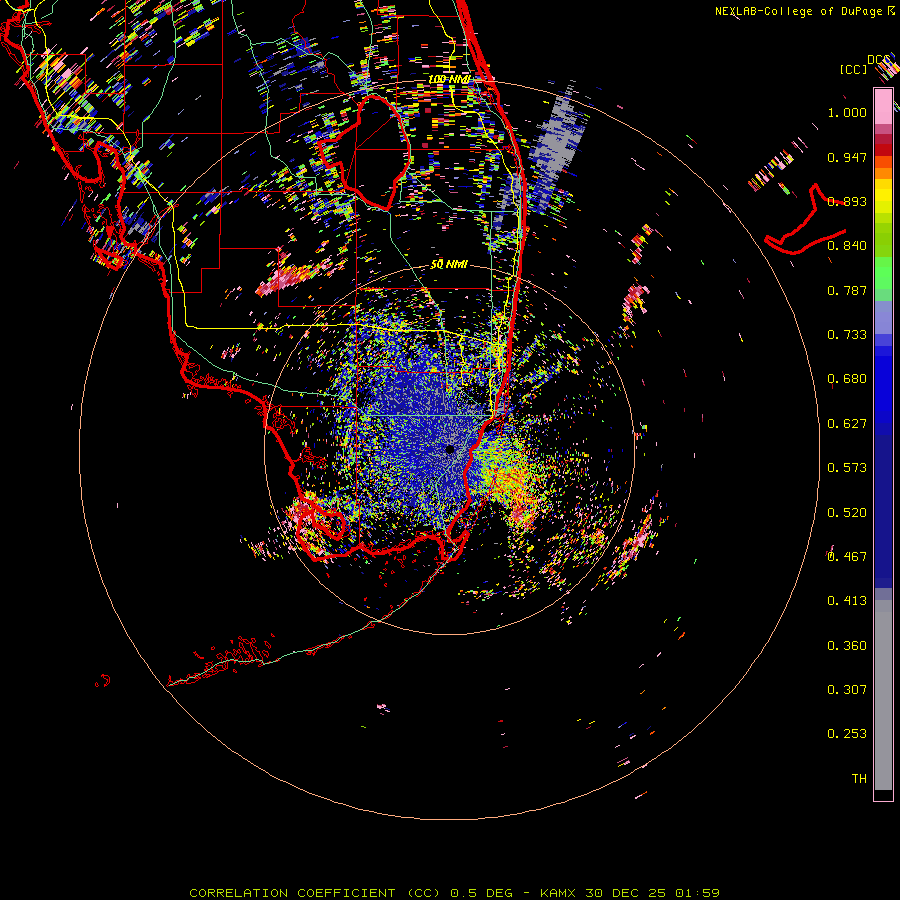Click the 100 NMI range ring label

449,79
